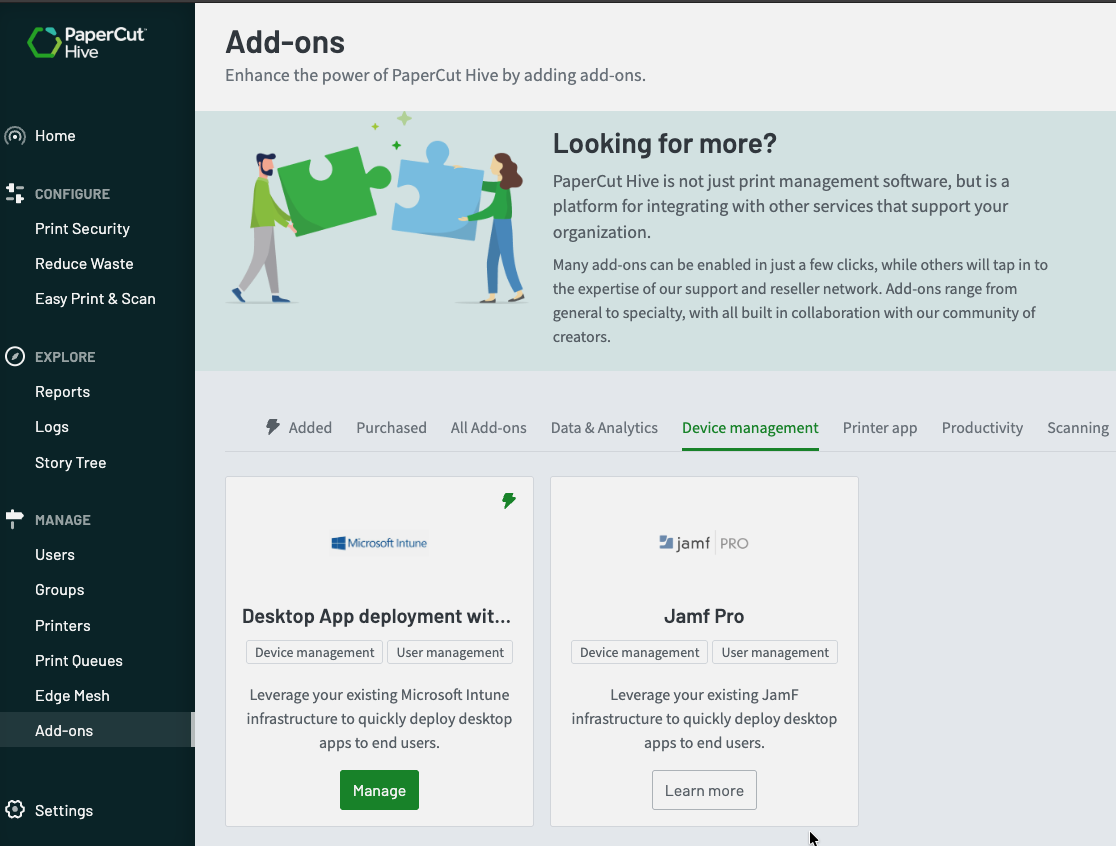The width and height of the screenshot is (1116, 846).
Task: Click the Jamf Pro logo
Action: (x=704, y=543)
